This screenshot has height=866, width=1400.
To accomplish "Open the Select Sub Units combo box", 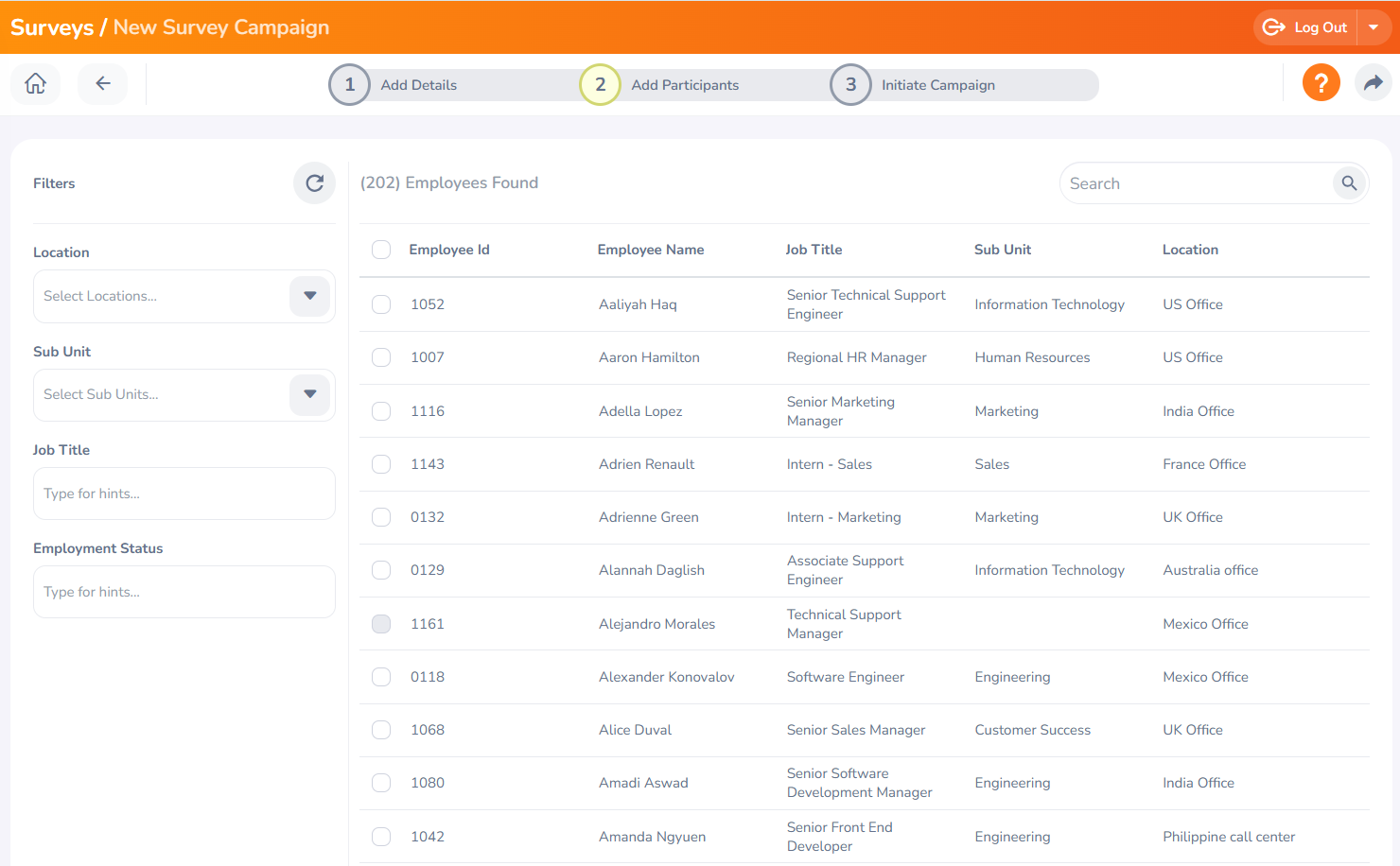I will tap(184, 394).
